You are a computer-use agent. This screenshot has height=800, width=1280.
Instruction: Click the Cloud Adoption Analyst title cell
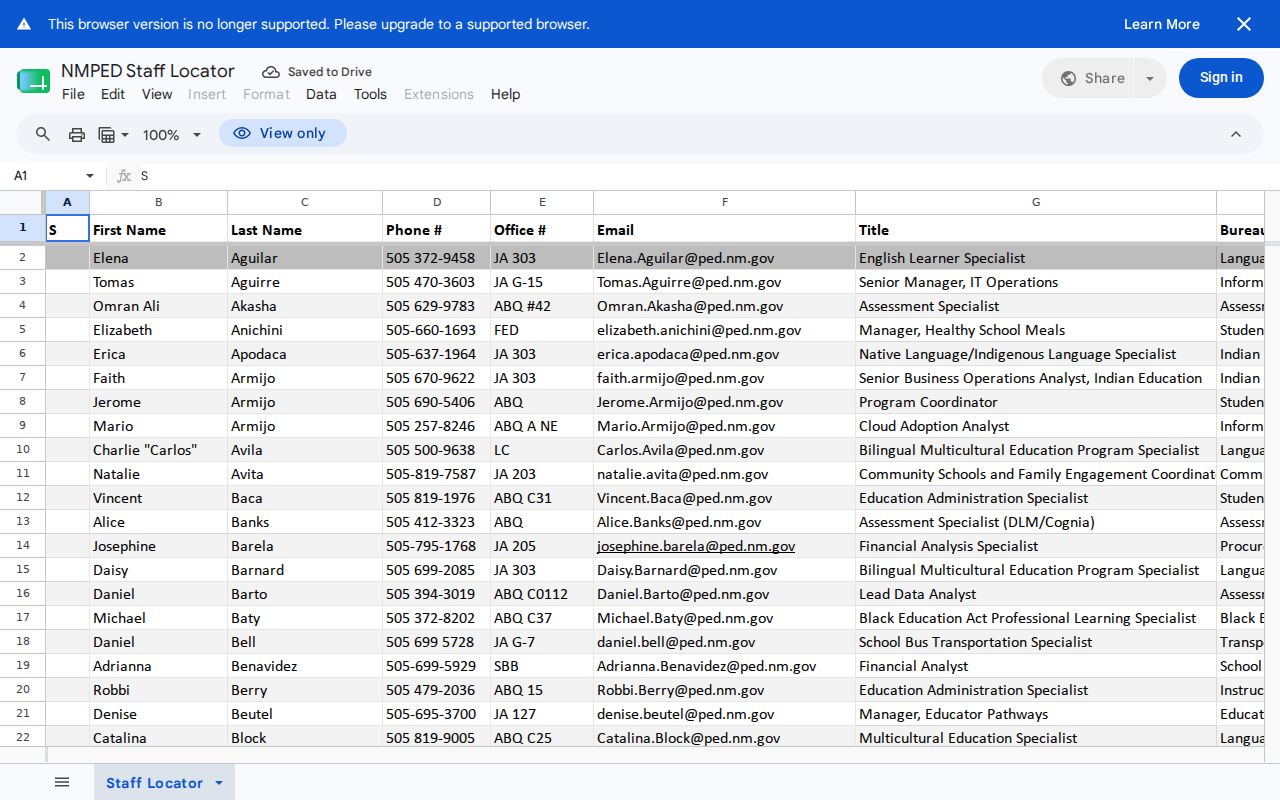click(1036, 426)
